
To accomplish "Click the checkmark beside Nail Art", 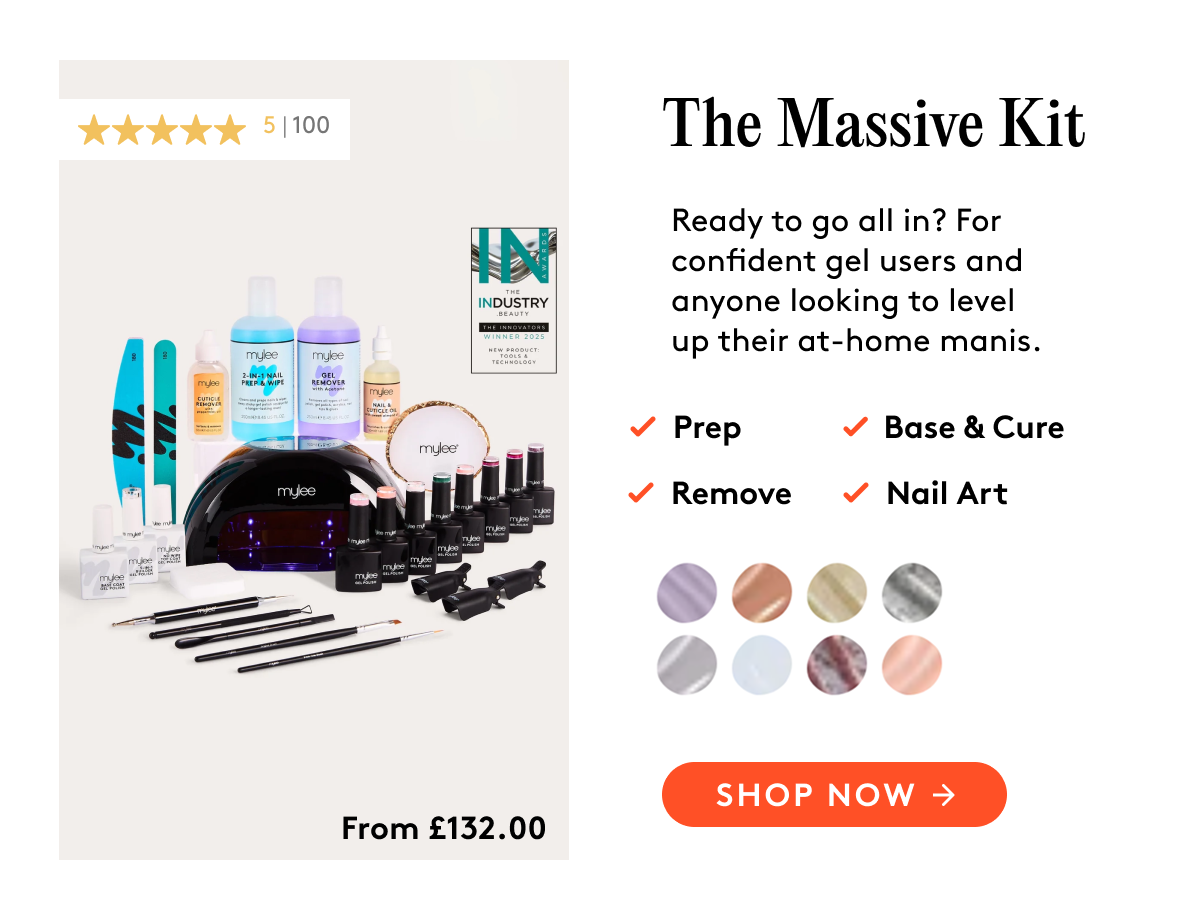I will point(855,493).
